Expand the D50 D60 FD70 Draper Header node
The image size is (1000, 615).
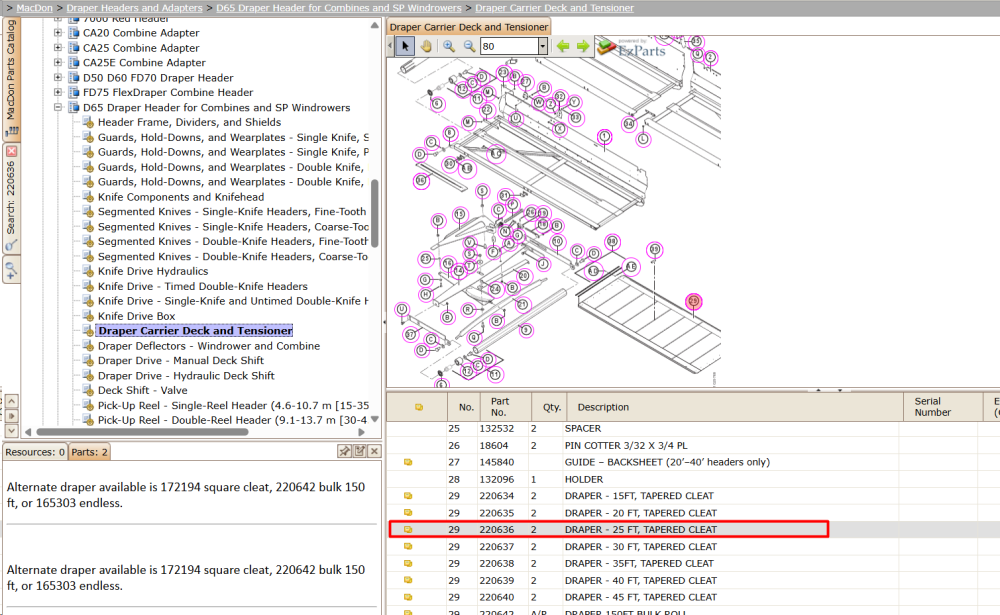point(58,77)
